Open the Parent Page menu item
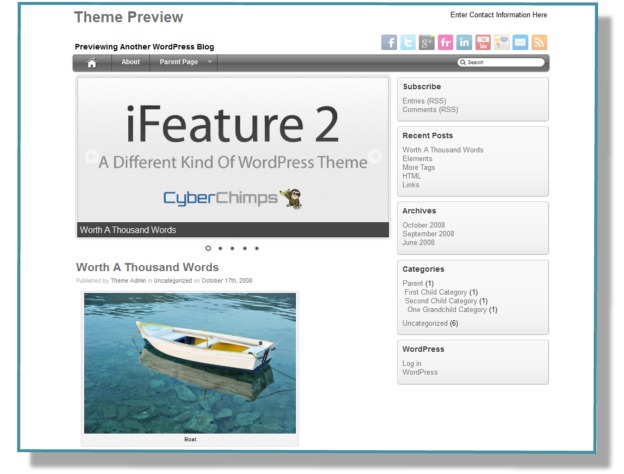 (x=179, y=62)
